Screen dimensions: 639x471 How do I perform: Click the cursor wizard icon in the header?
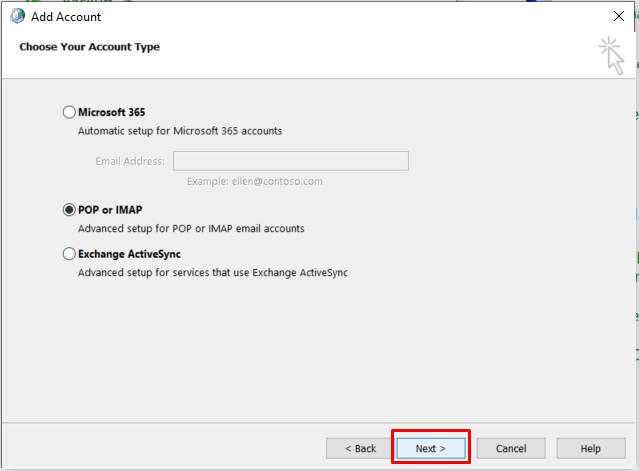(611, 56)
